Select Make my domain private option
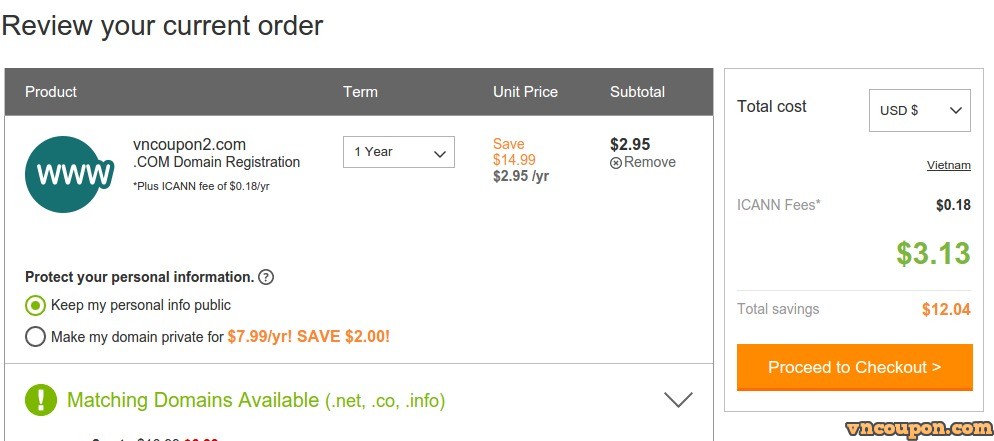Image resolution: width=994 pixels, height=441 pixels. 36,336
